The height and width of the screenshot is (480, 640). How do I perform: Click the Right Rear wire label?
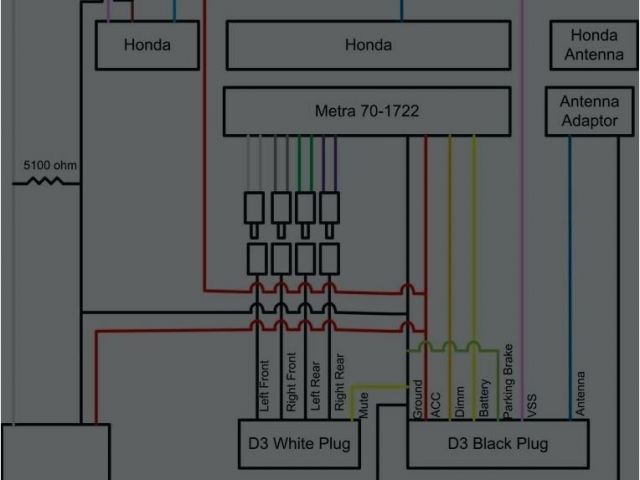pyautogui.click(x=339, y=383)
